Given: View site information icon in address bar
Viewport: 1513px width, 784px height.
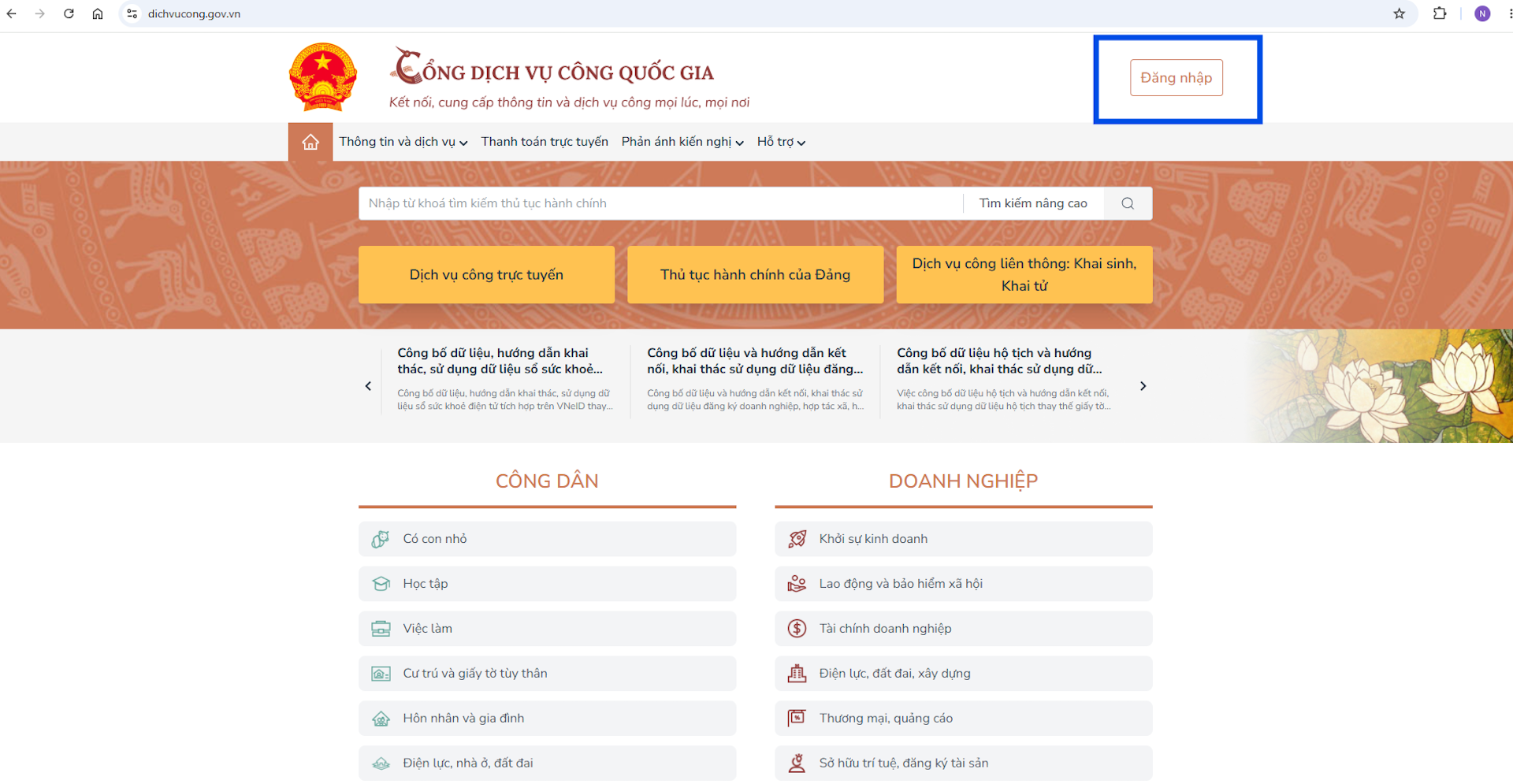Looking at the screenshot, I should pyautogui.click(x=132, y=13).
